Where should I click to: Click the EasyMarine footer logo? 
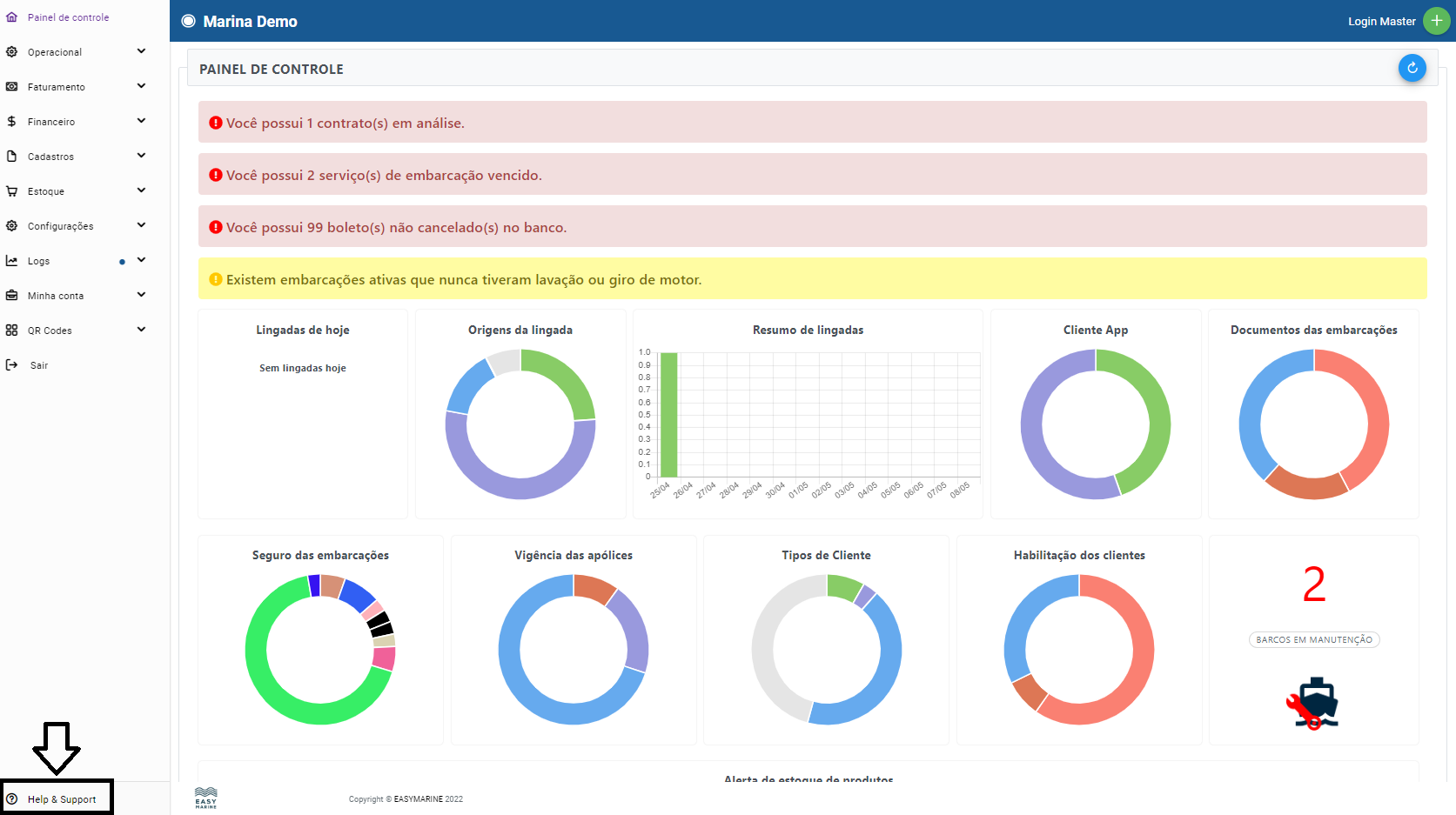point(206,798)
